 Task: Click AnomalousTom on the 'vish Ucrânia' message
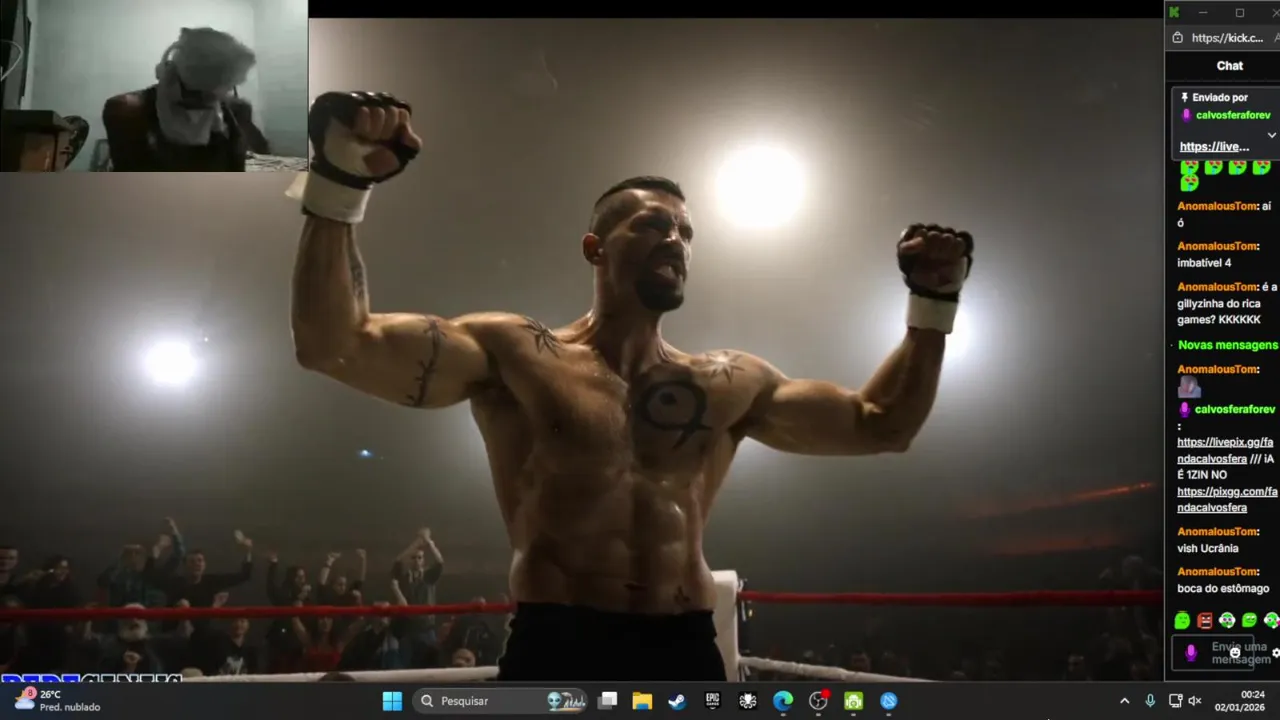[1218, 532]
